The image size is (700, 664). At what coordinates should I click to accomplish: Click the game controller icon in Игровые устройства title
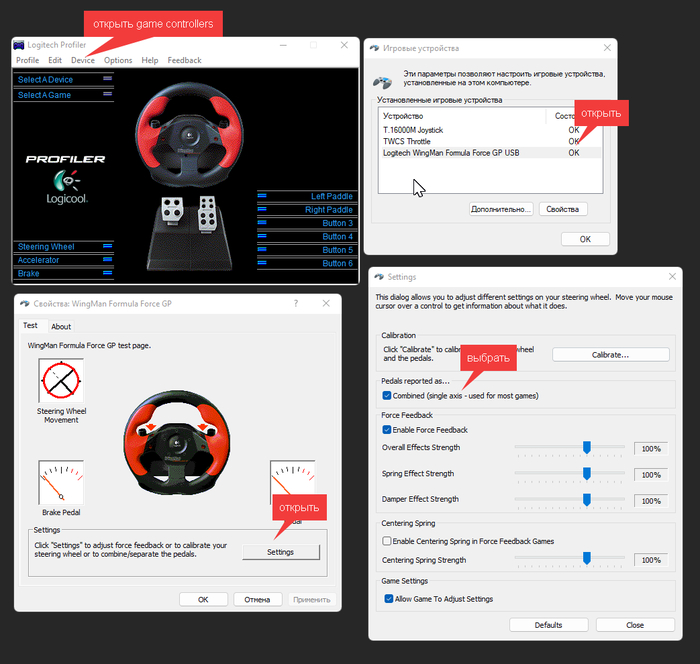coord(374,48)
